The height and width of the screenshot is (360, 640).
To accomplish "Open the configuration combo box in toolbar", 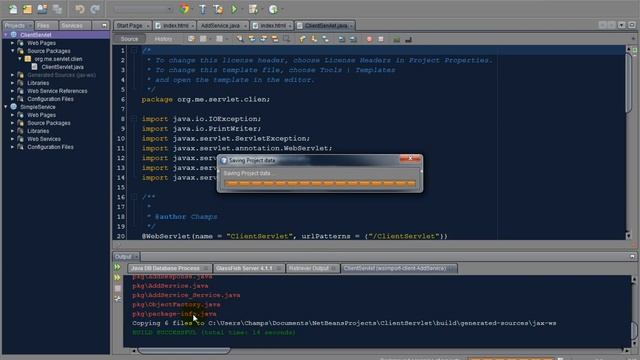I will (x=143, y=9).
